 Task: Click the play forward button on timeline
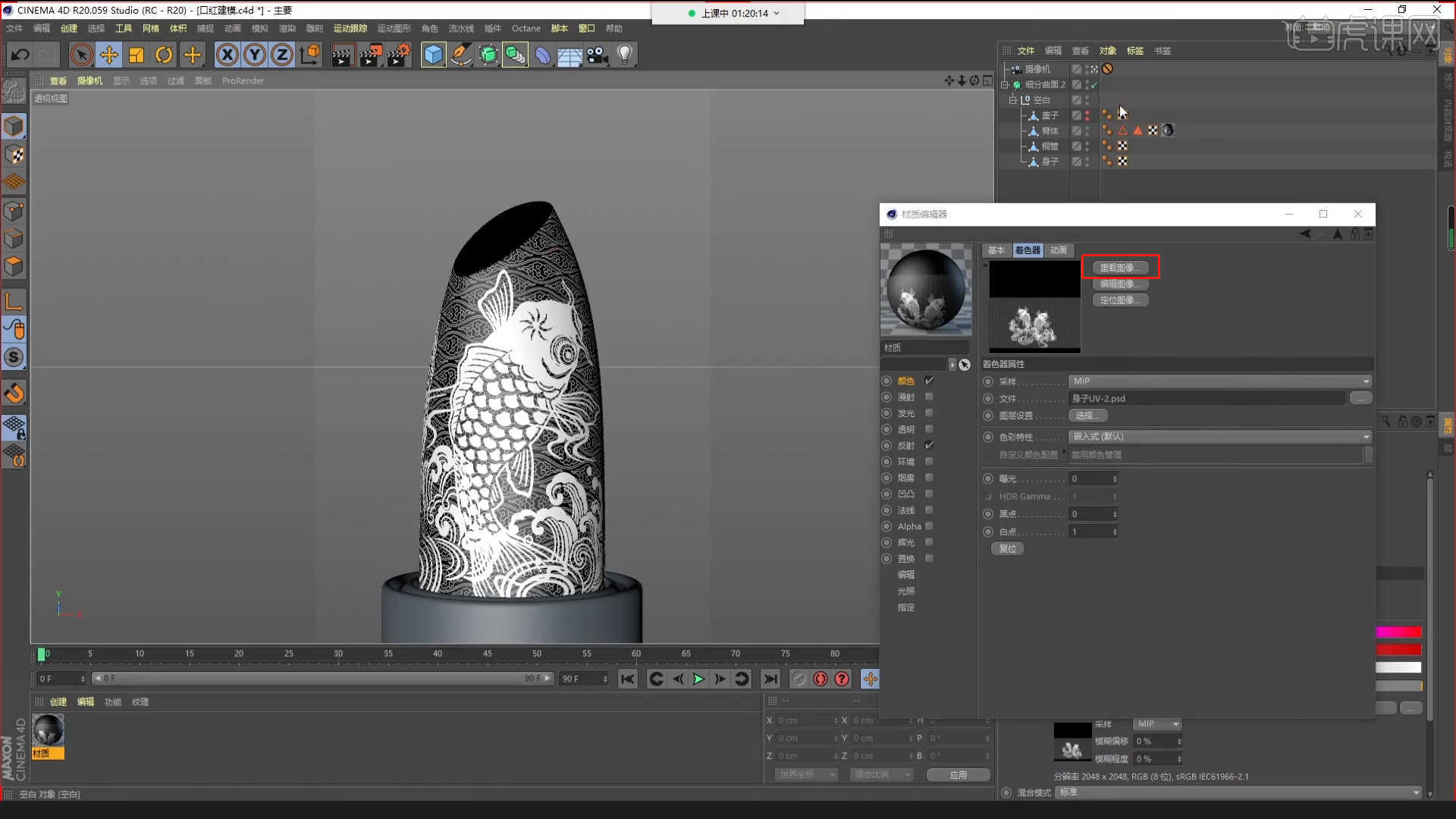point(698,679)
